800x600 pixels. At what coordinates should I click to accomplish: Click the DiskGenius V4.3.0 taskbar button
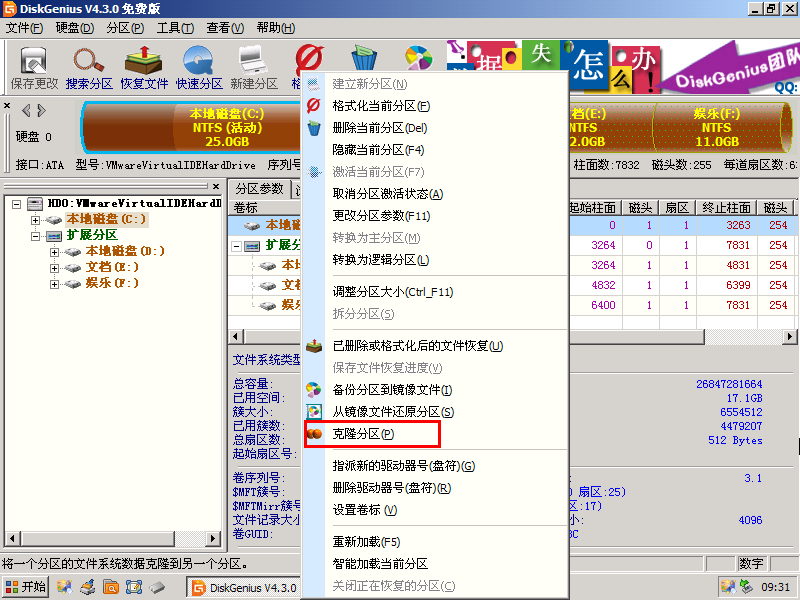tap(244, 587)
